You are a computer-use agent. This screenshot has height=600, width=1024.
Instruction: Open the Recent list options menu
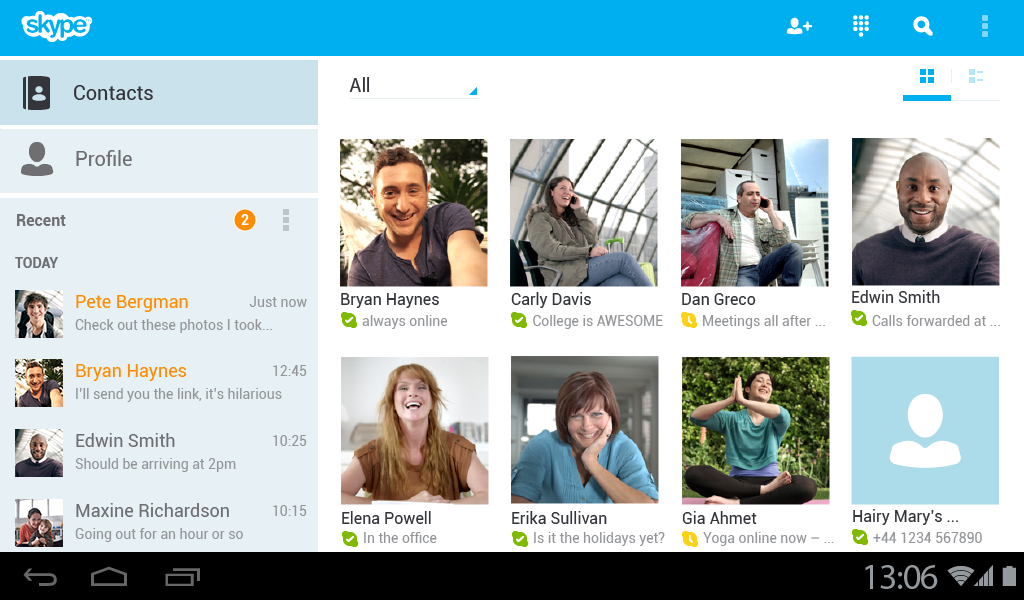285,220
